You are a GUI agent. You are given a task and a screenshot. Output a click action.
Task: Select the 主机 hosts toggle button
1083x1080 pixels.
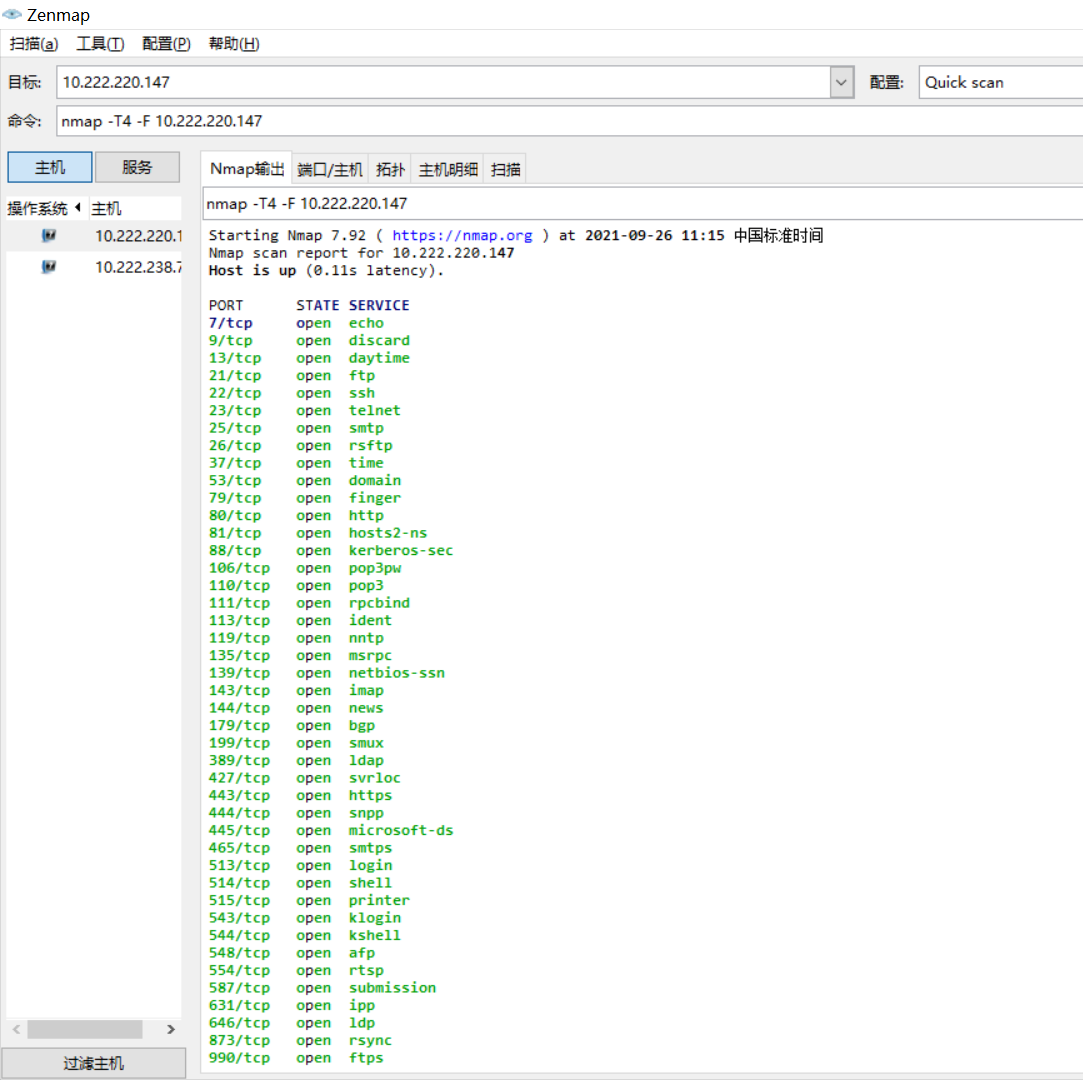point(50,167)
